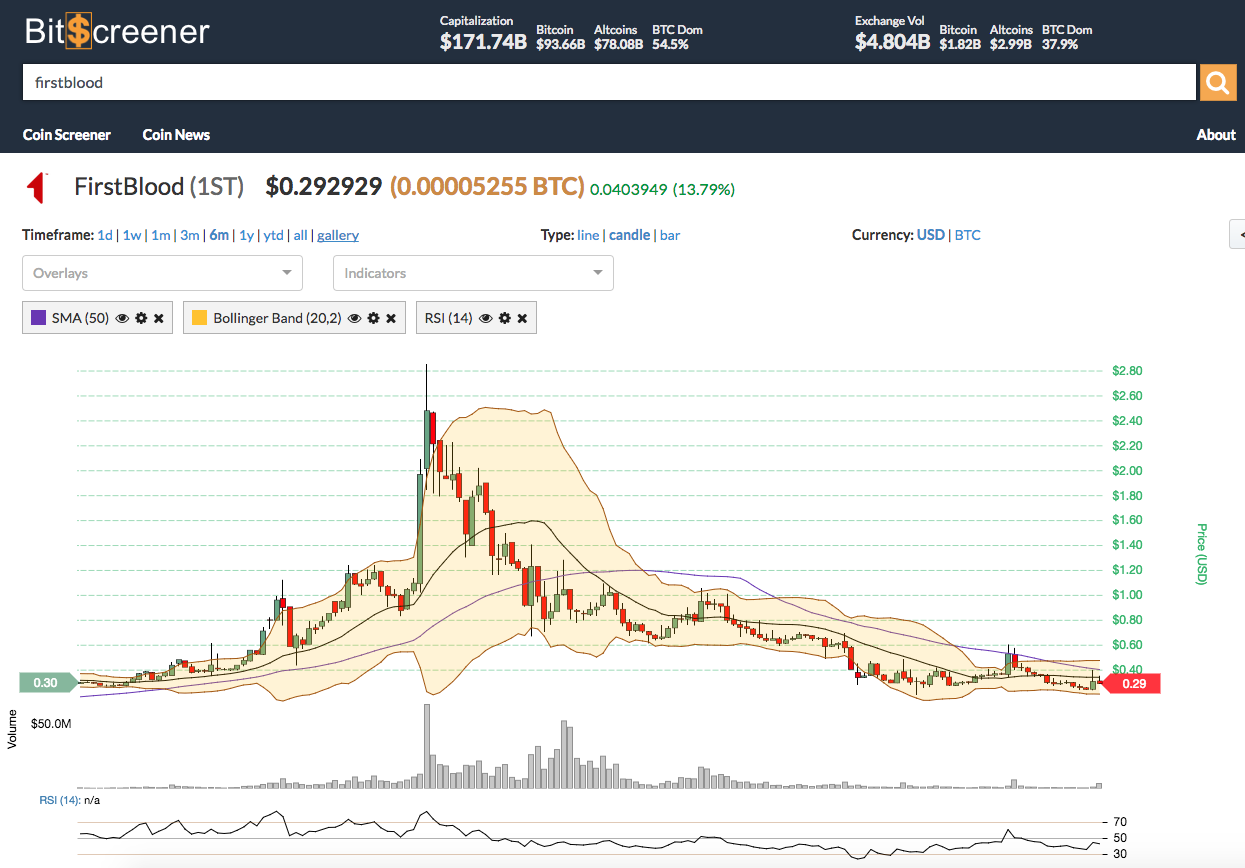Click the green 0.30 left price marker
Image resolution: width=1245 pixels, height=868 pixels.
(x=47, y=683)
